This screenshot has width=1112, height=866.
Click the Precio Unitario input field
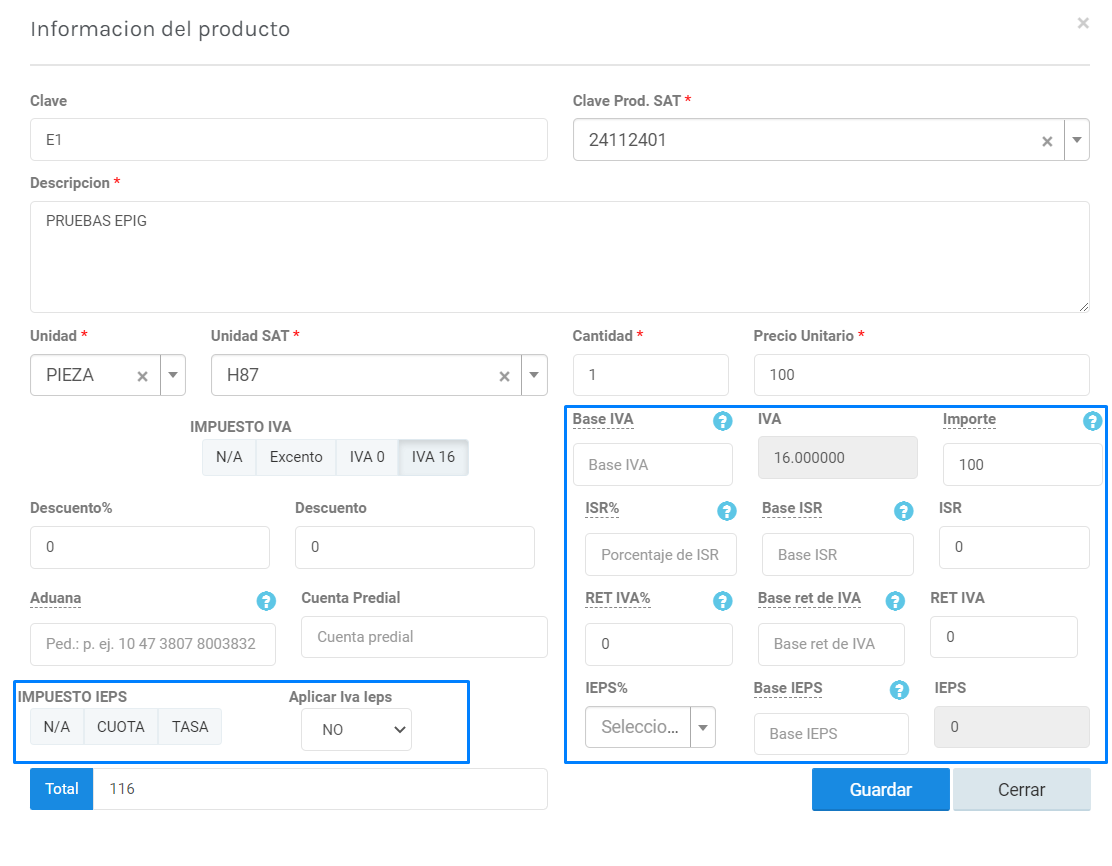[921, 375]
